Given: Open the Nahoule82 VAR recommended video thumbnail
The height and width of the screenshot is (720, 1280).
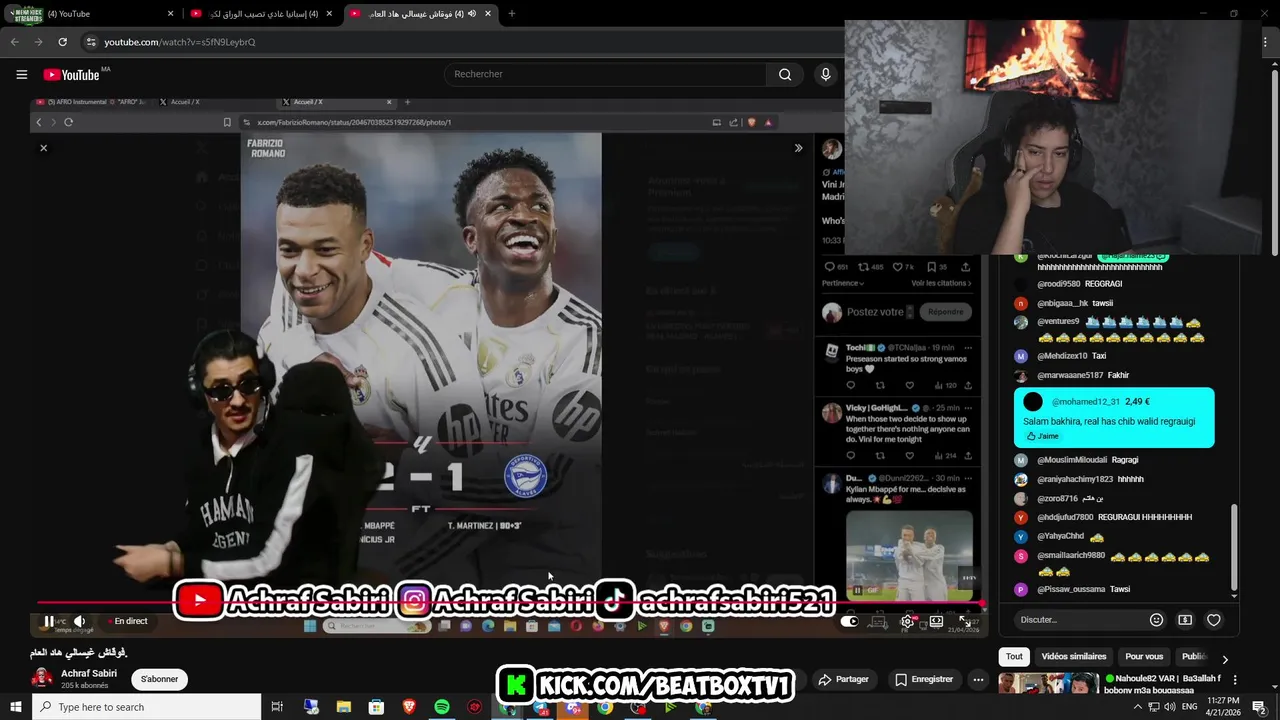Looking at the screenshot, I should (x=1049, y=685).
